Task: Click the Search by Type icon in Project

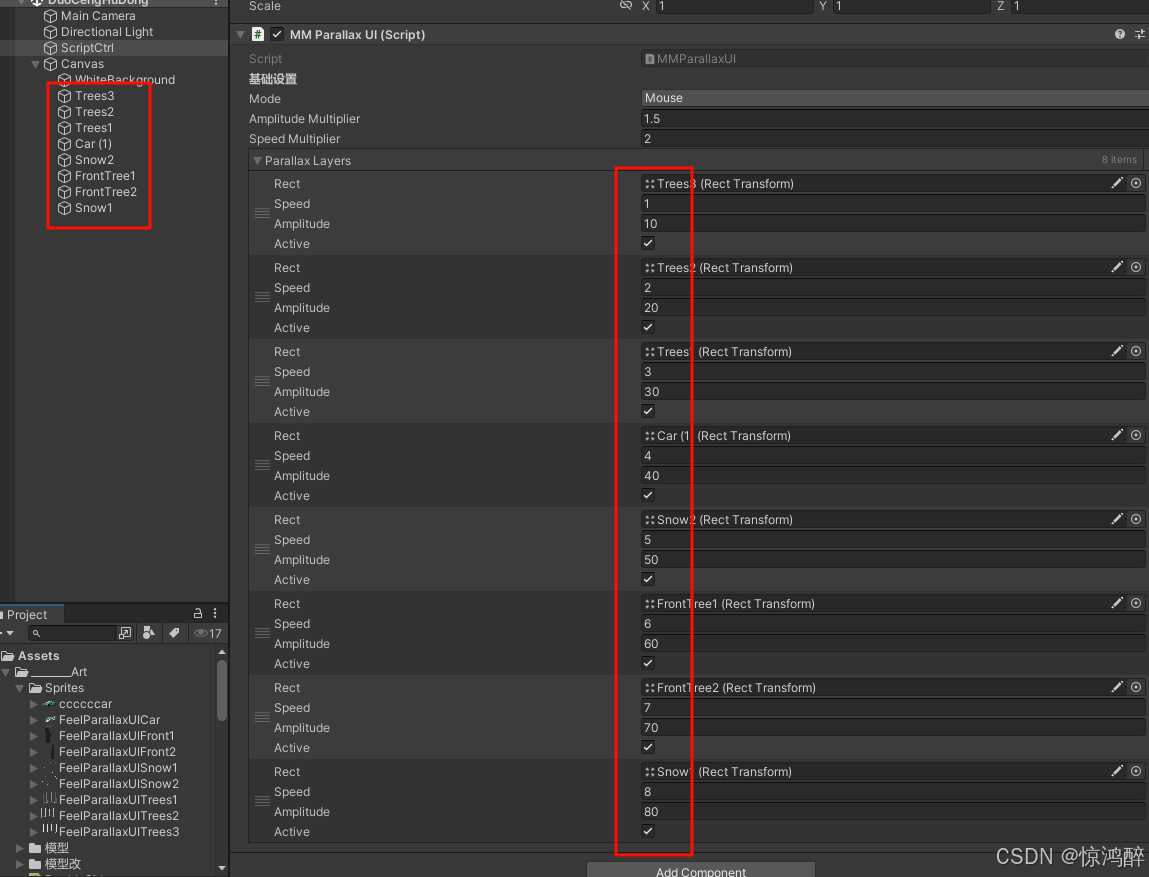Action: pos(149,633)
